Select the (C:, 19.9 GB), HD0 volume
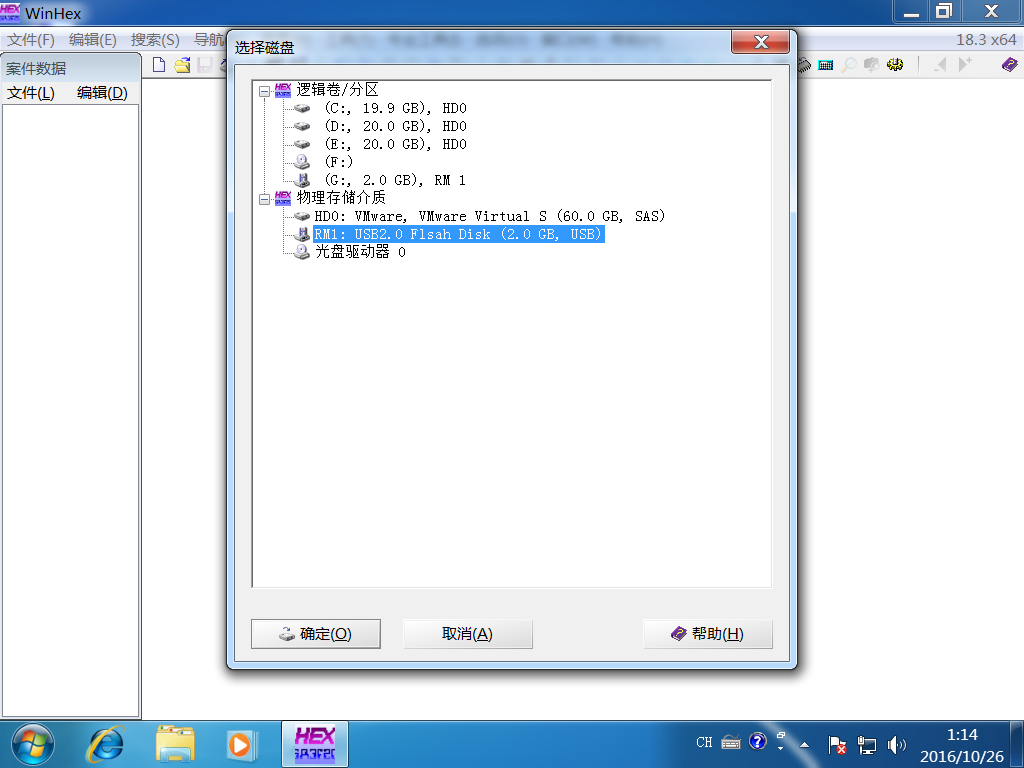Screen dimensions: 1024x768 [395, 108]
